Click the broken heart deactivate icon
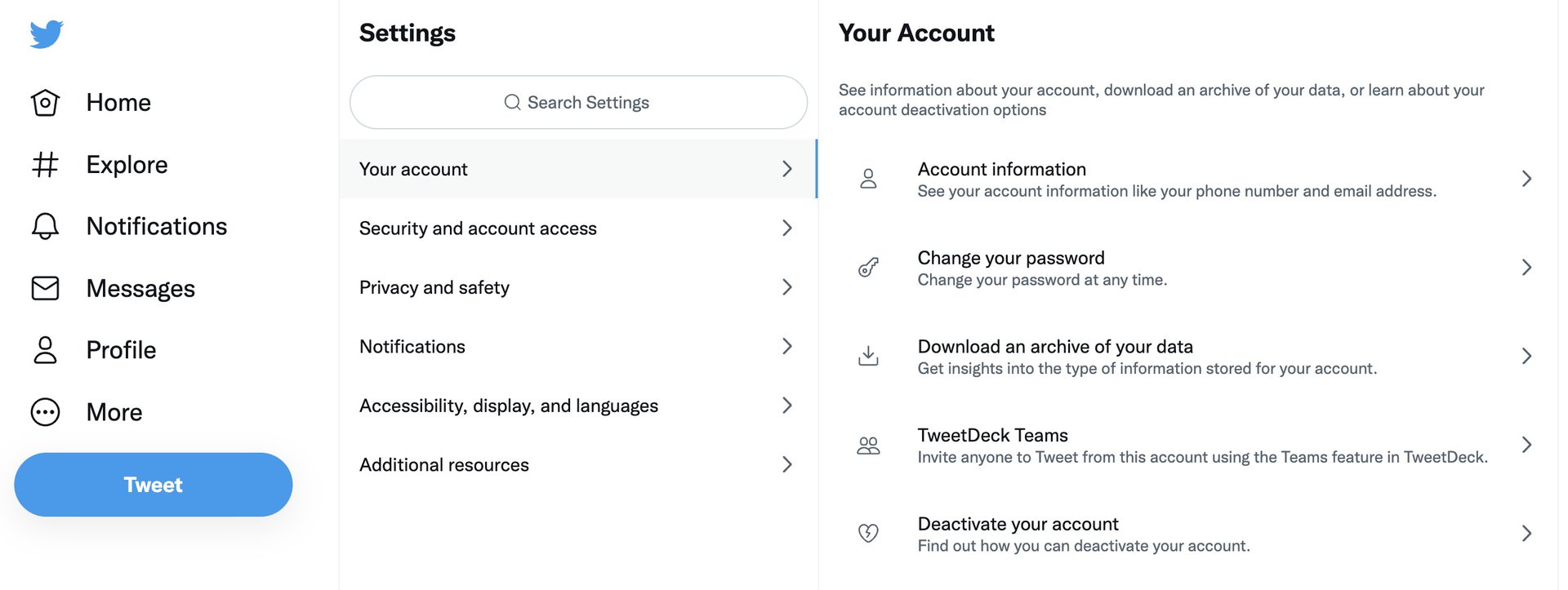 (x=868, y=534)
